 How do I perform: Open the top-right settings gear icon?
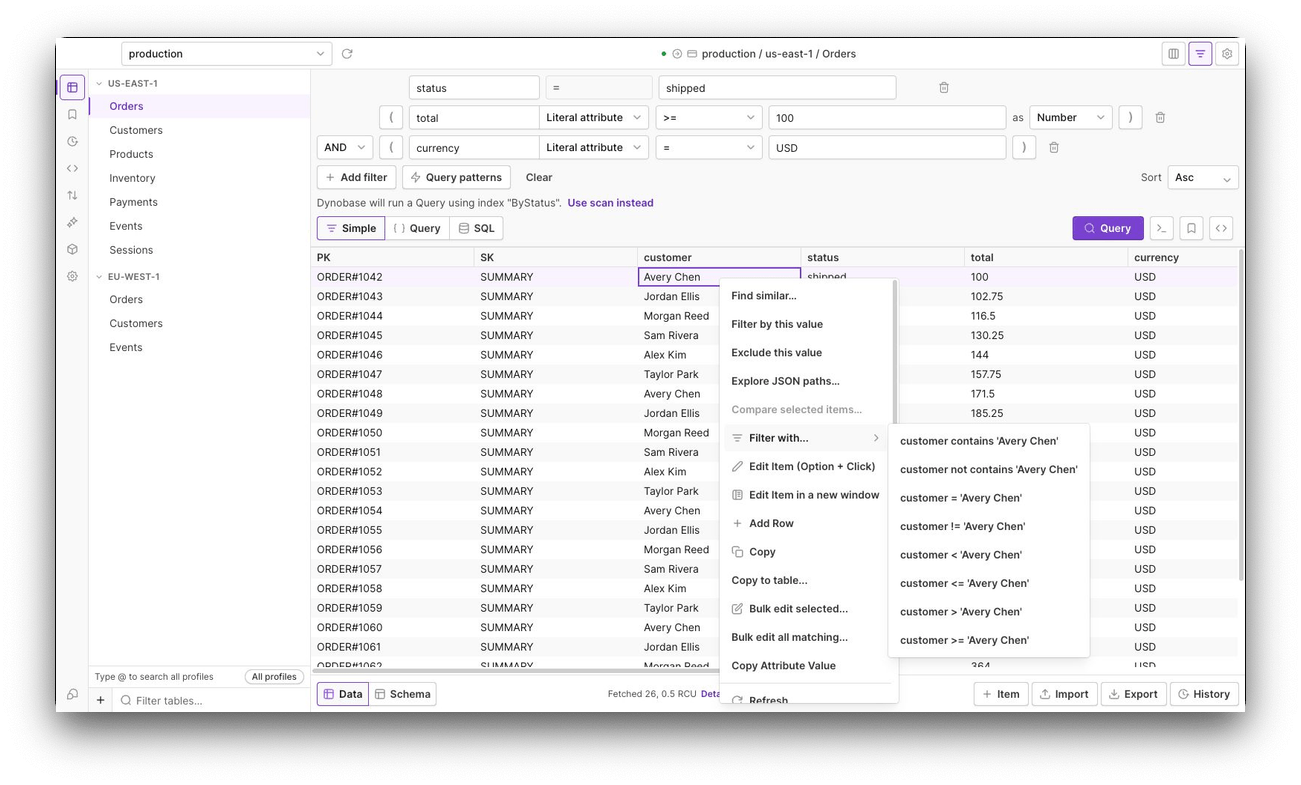point(1227,54)
